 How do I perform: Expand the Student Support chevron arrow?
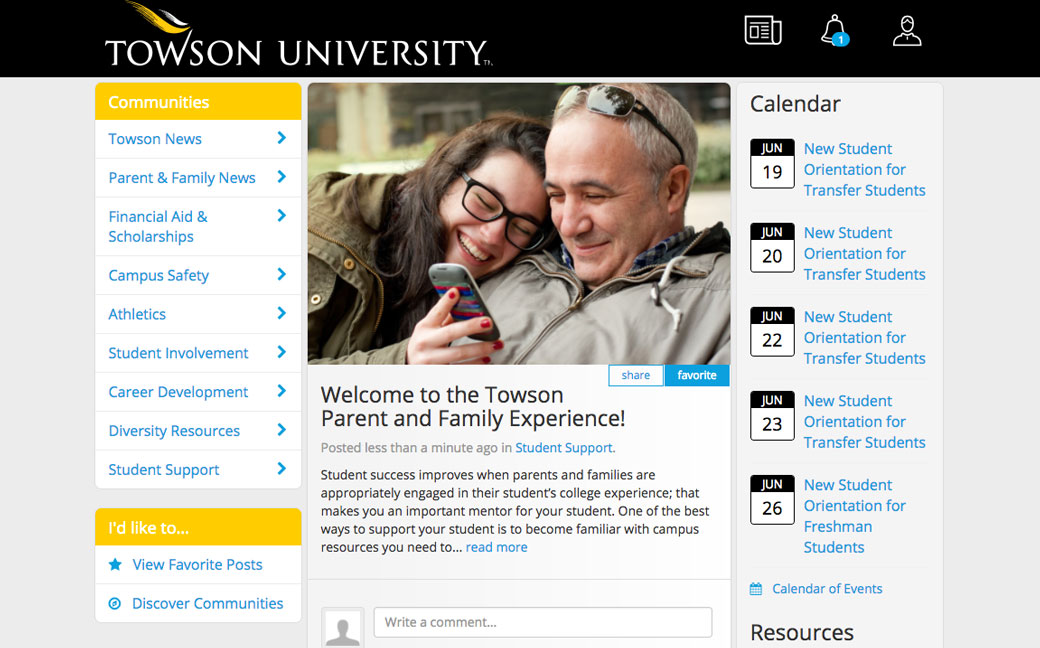(x=281, y=469)
